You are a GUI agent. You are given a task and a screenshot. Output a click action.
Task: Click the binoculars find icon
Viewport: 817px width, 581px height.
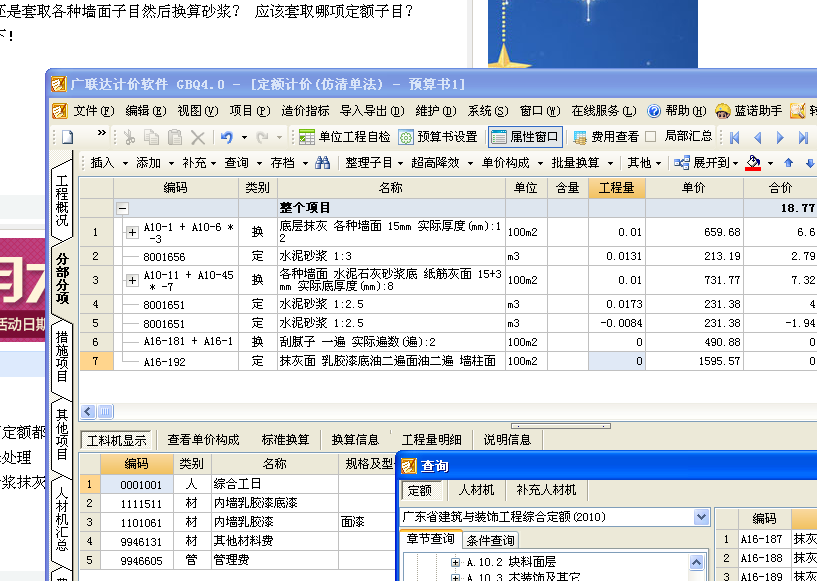[323, 163]
